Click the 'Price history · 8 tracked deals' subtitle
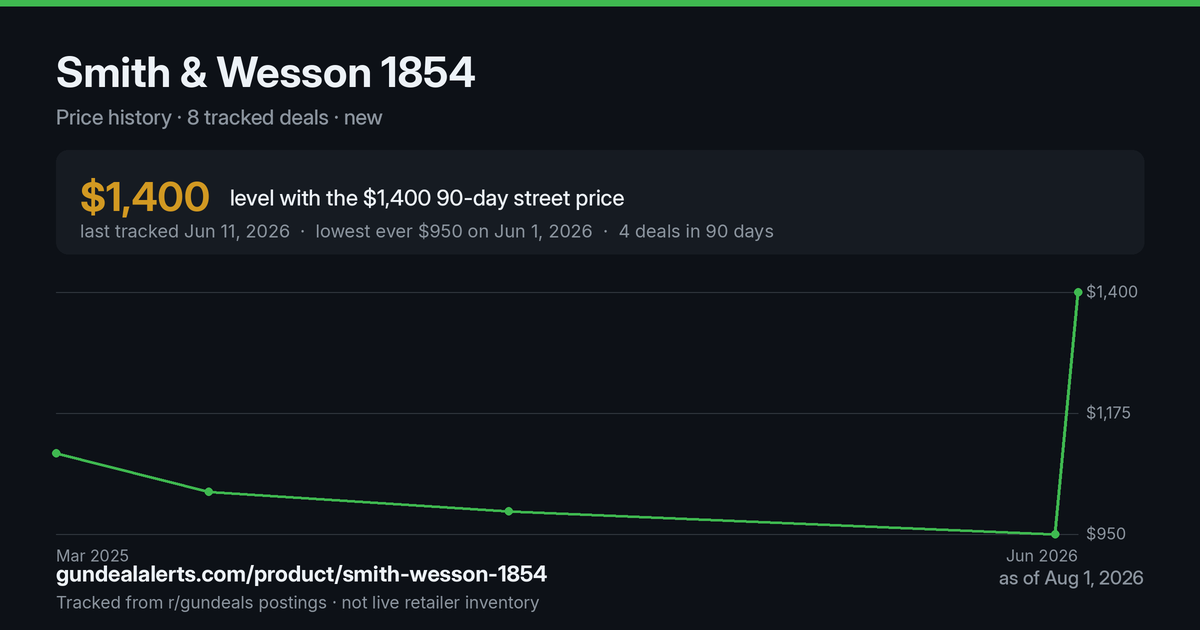 (192, 117)
